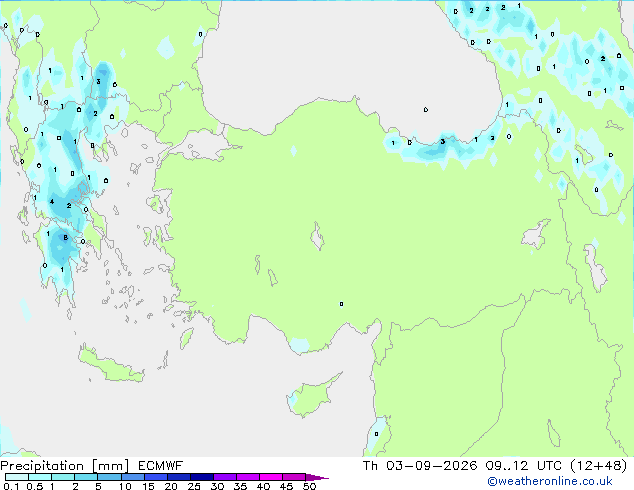Select the lightest cyan 0.1 mm legend swatch
Viewport: 634px width, 490px height.
17,477
